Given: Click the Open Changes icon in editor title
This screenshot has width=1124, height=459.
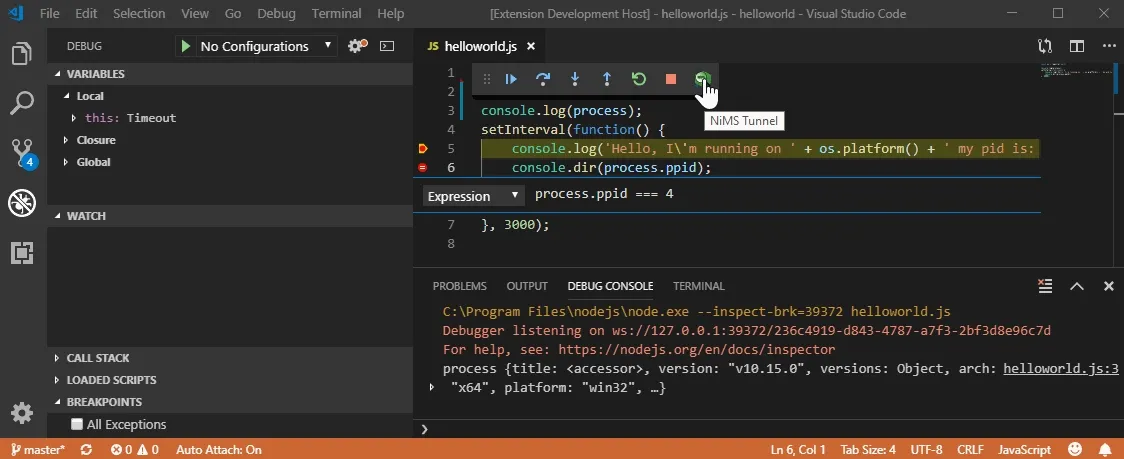Looking at the screenshot, I should pos(1045,46).
